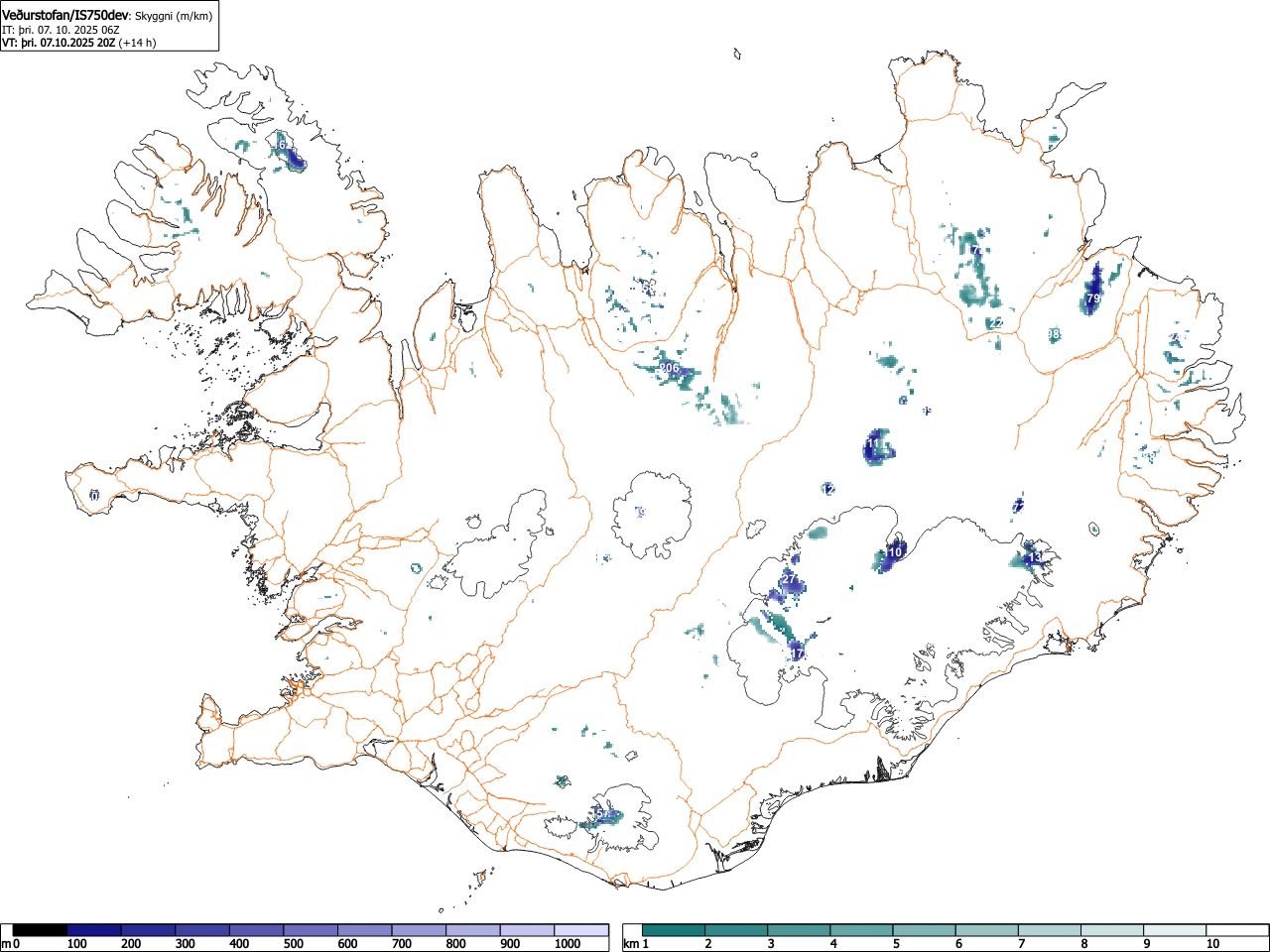Click the 400–500 m legend swatch
The height and width of the screenshot is (952, 1270).
pos(257,930)
